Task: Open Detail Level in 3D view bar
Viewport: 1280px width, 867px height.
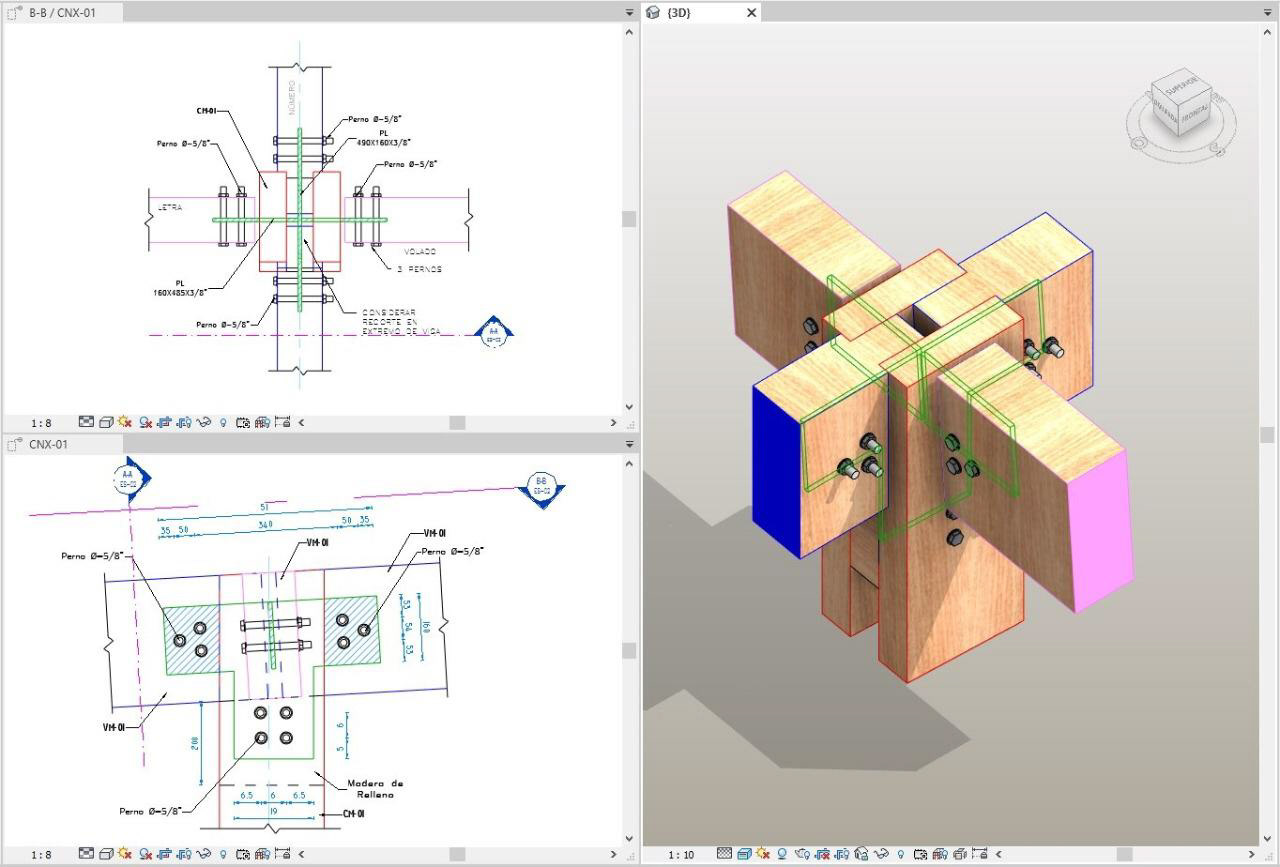Action: tap(724, 854)
